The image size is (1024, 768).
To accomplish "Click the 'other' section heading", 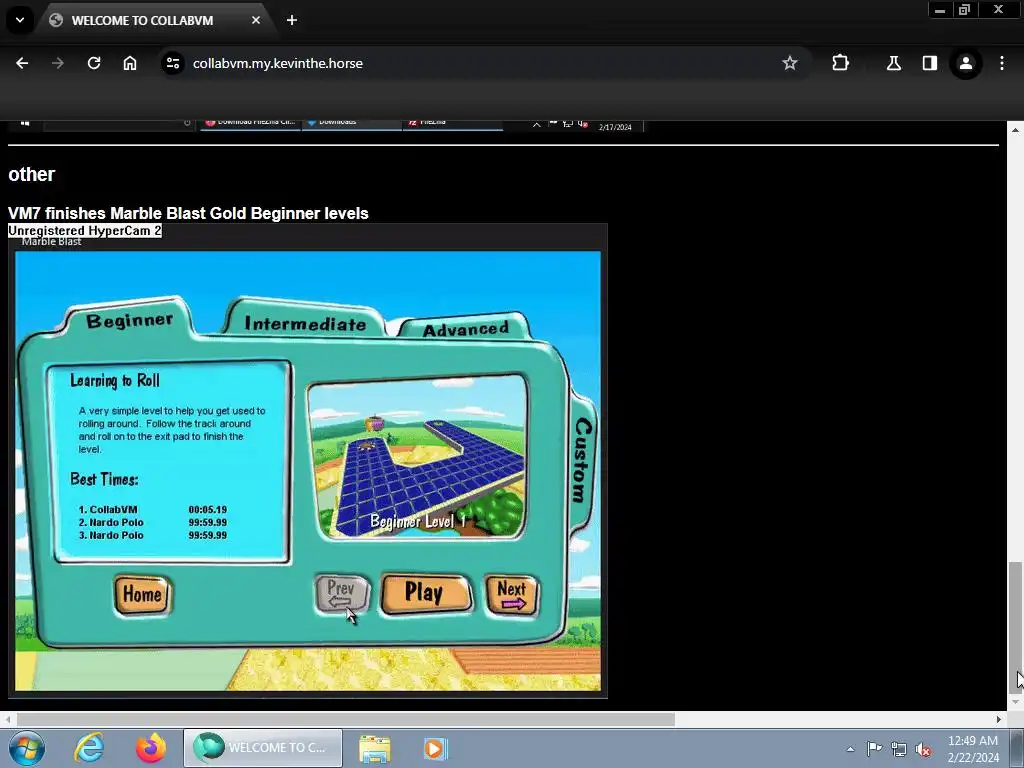I will click(31, 174).
